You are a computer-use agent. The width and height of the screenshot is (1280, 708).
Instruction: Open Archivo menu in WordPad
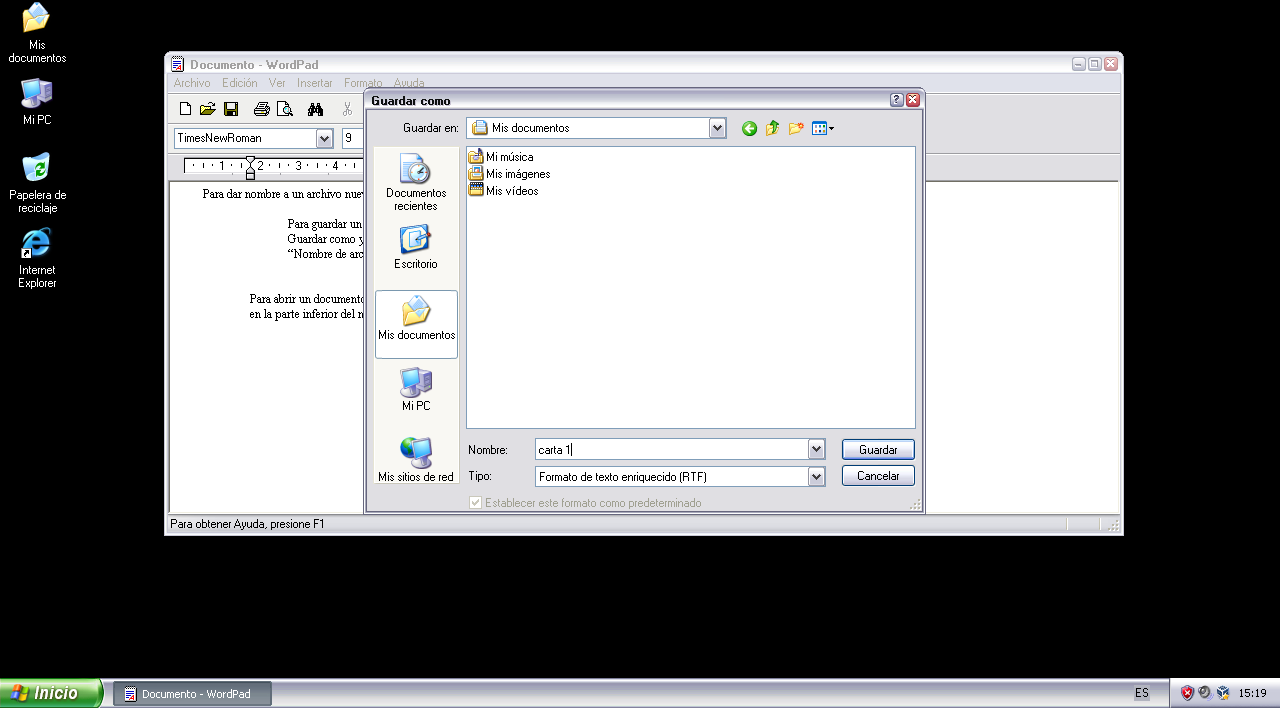[192, 83]
